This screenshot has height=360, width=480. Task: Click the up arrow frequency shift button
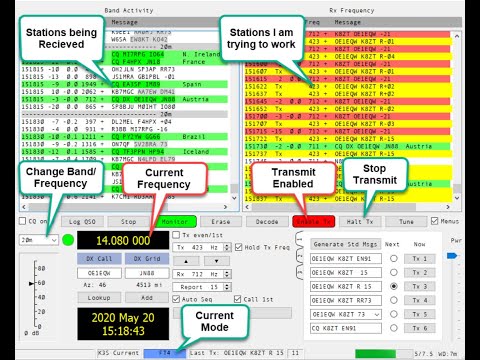click(x=186, y=261)
